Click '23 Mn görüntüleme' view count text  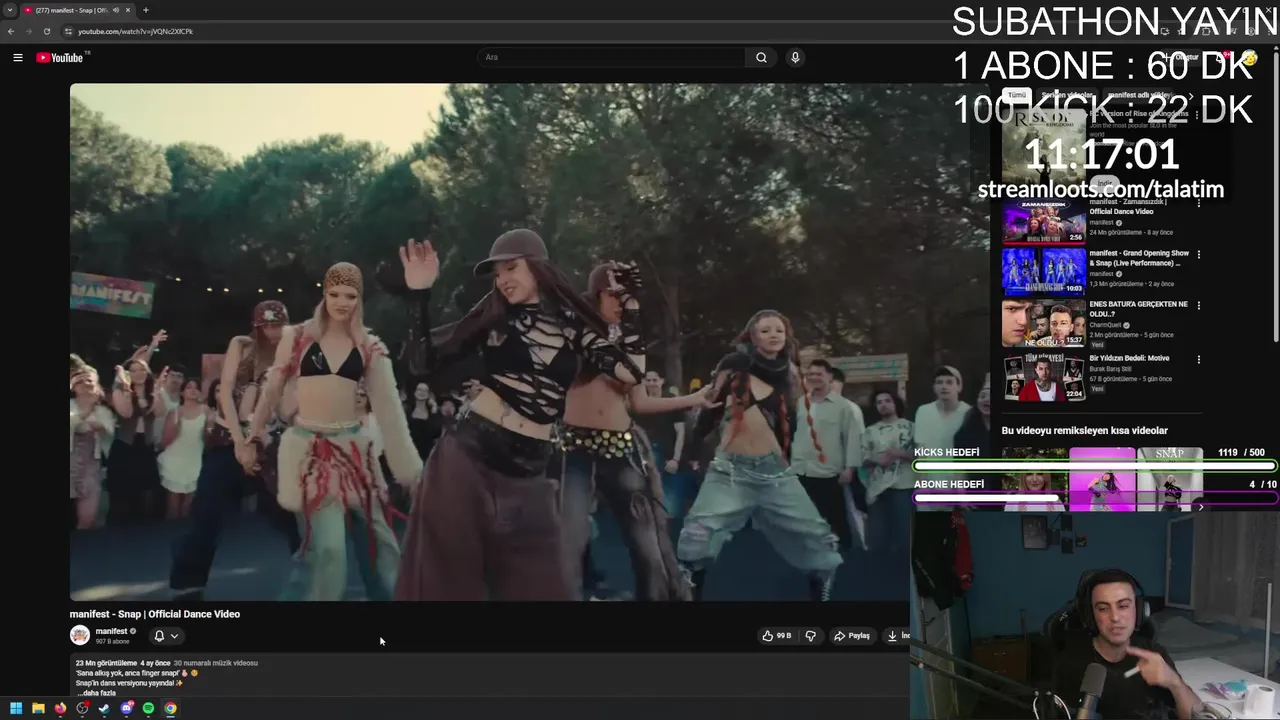[106, 663]
